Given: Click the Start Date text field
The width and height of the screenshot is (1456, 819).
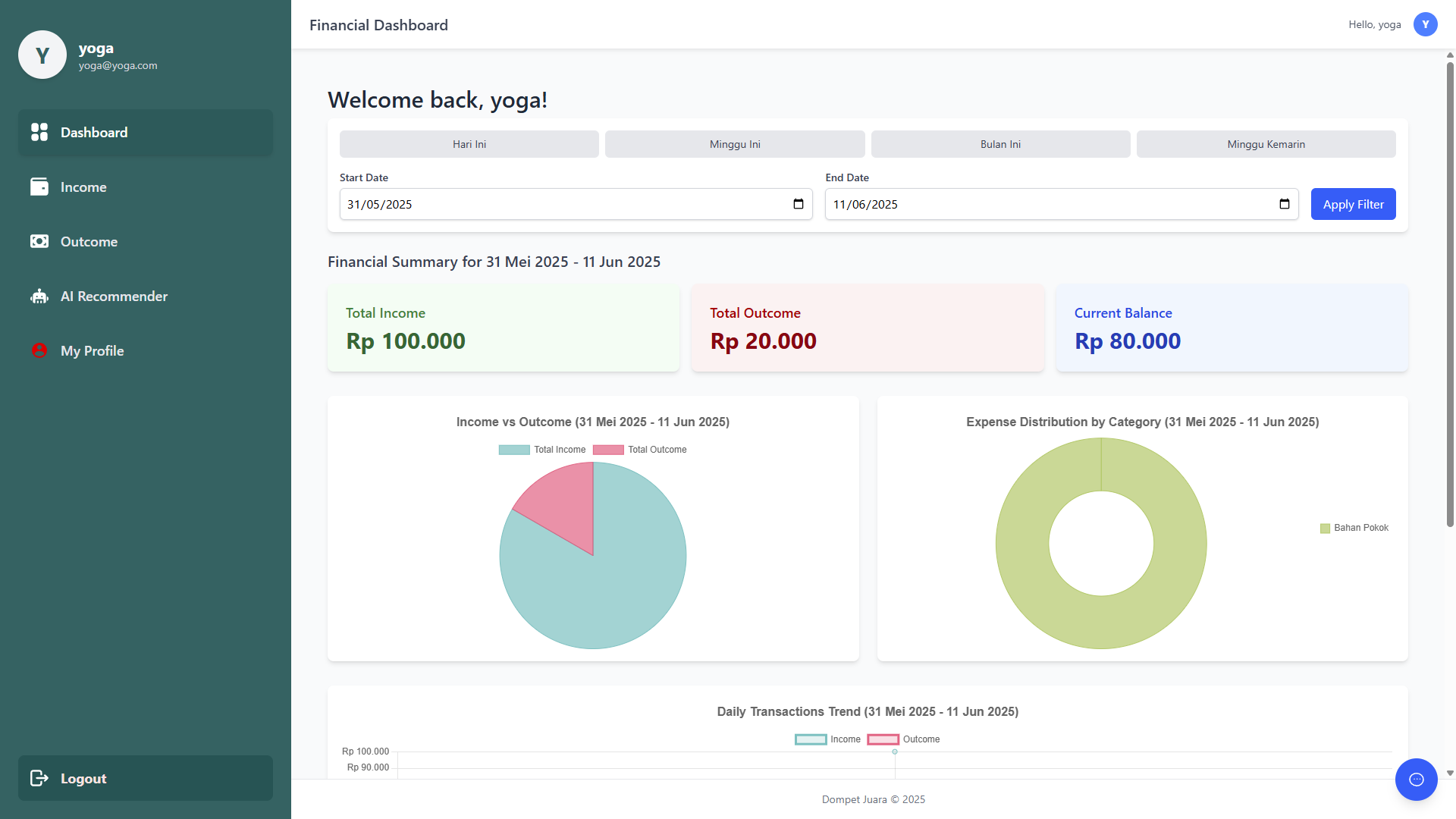Looking at the screenshot, I should [x=531, y=204].
